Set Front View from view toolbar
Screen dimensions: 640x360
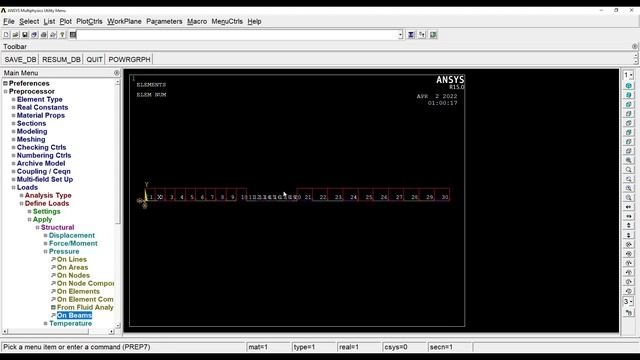point(629,104)
